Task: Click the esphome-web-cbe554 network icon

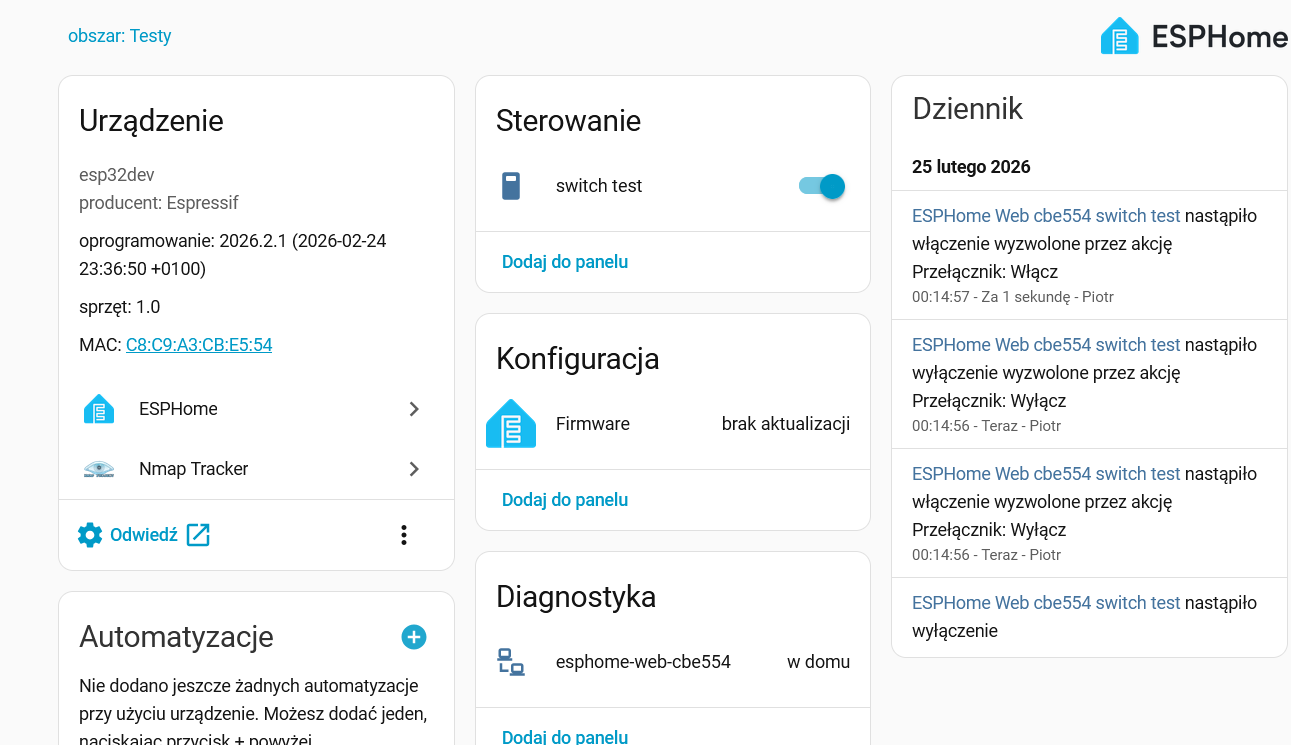Action: click(511, 662)
